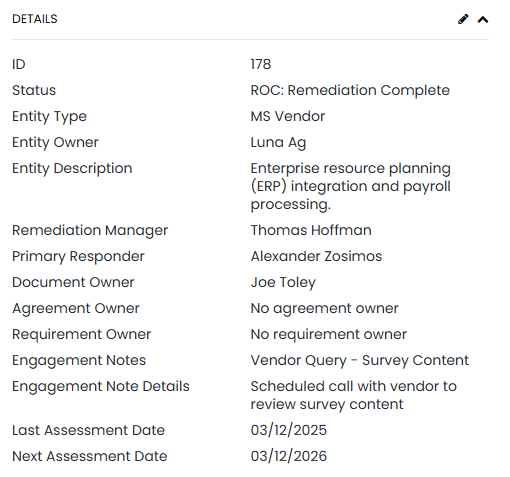Select the ID value 178

(x=261, y=64)
